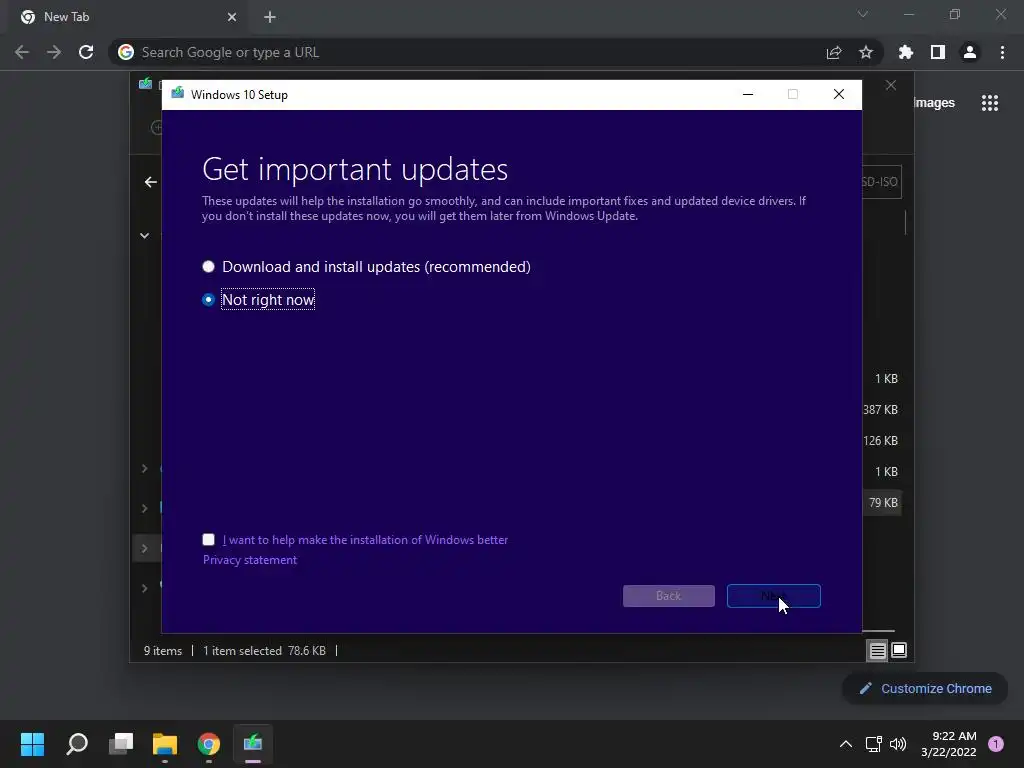The width and height of the screenshot is (1024, 768).
Task: Open File Explorer from taskbar
Action: [x=165, y=744]
